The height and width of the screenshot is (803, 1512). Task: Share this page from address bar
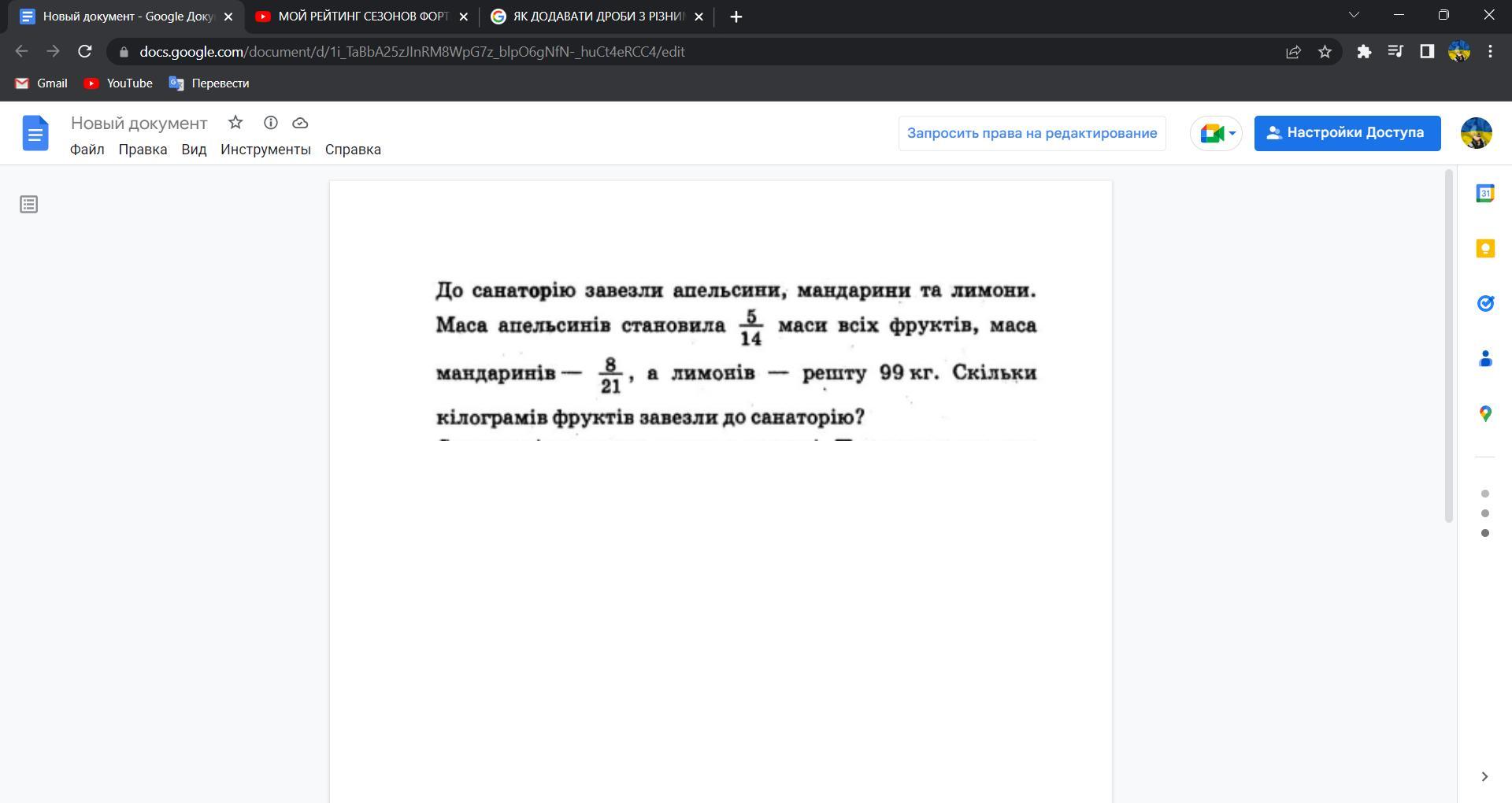1293,52
